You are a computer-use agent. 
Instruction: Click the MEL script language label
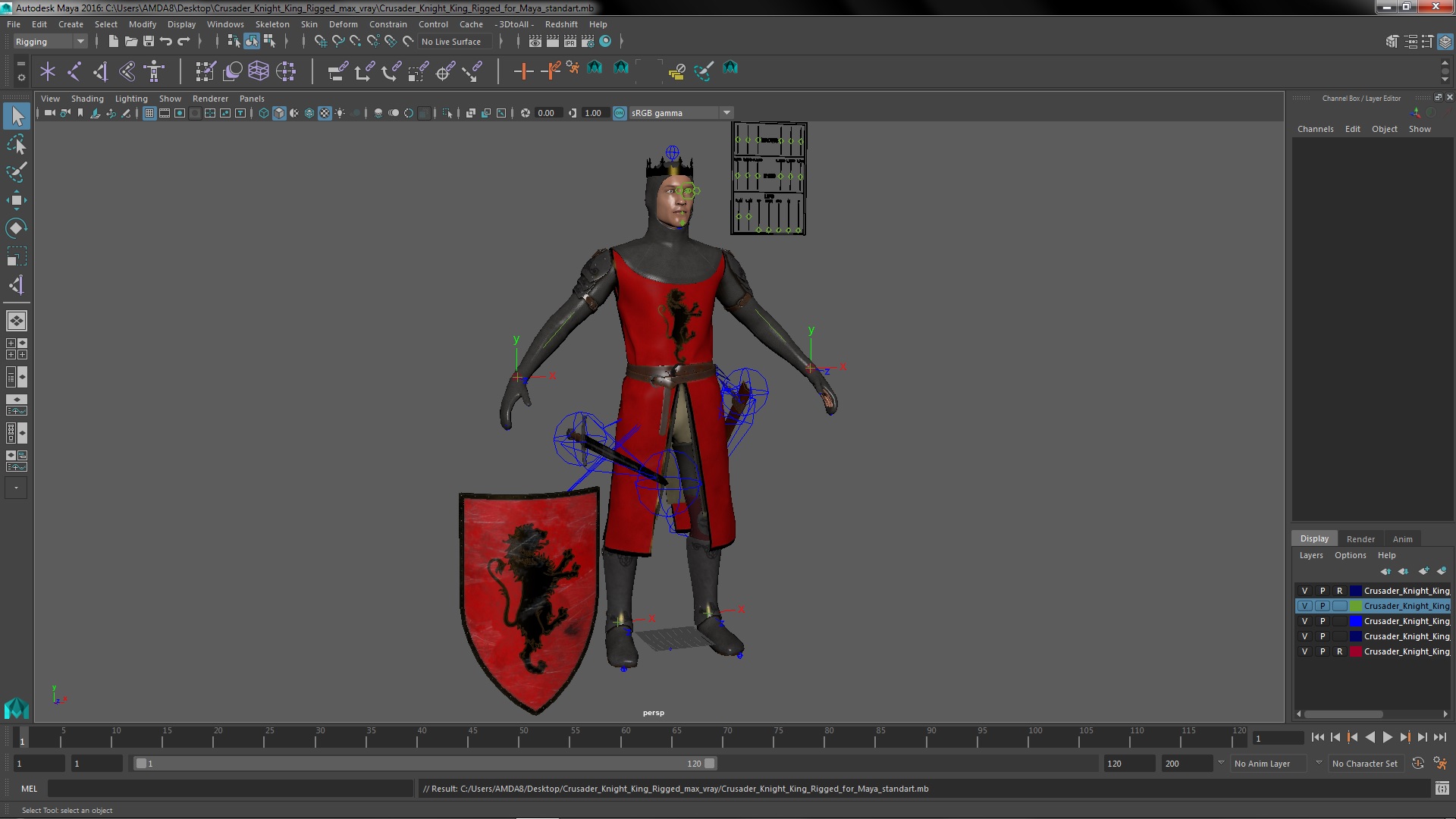click(x=29, y=789)
